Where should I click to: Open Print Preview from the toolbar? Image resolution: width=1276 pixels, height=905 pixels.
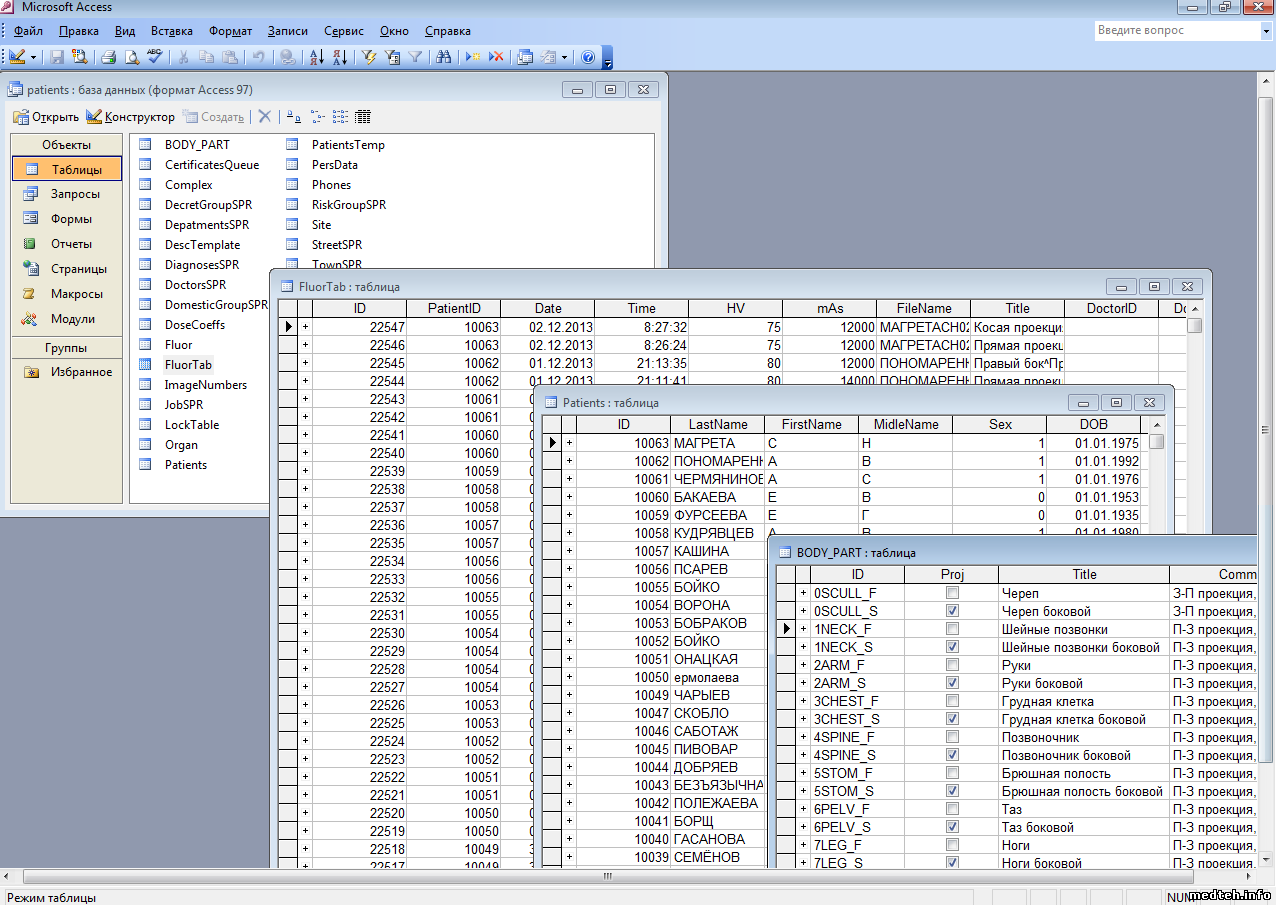pos(131,57)
